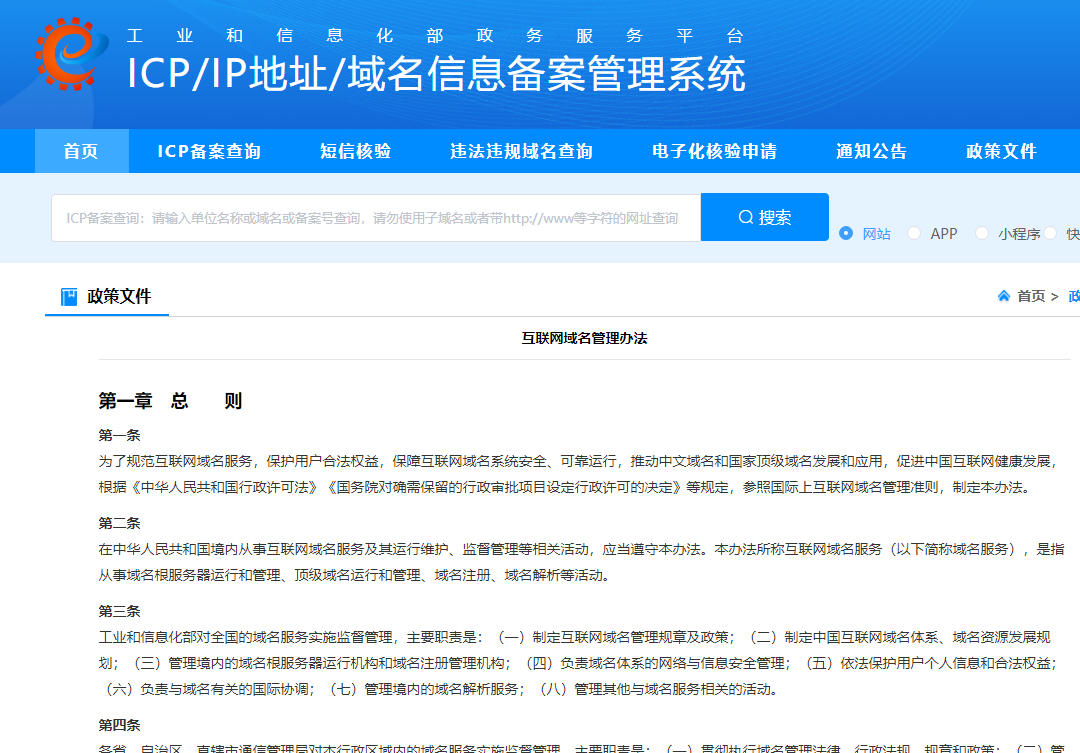This screenshot has height=753, width=1080.
Task: Switch to the 政策文件 navigation tab
Action: pyautogui.click(x=1003, y=150)
